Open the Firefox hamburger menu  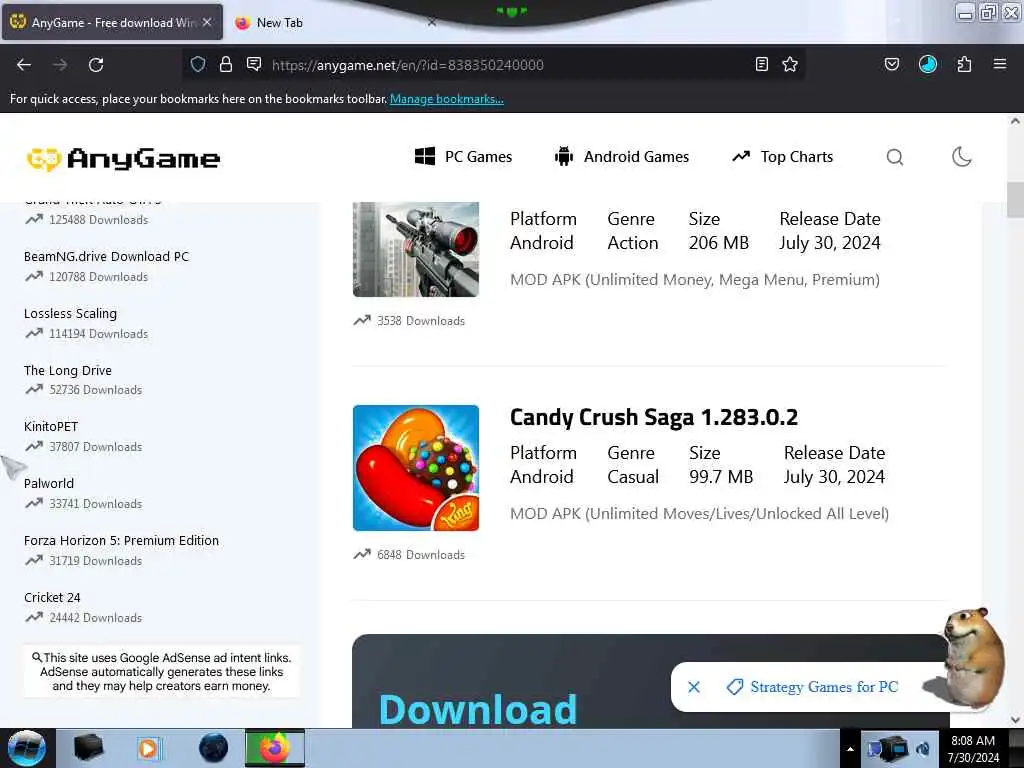click(x=1000, y=64)
